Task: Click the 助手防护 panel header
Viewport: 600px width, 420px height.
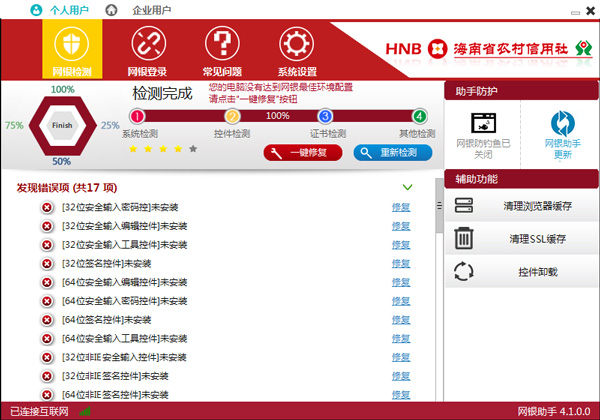Action: (521, 91)
